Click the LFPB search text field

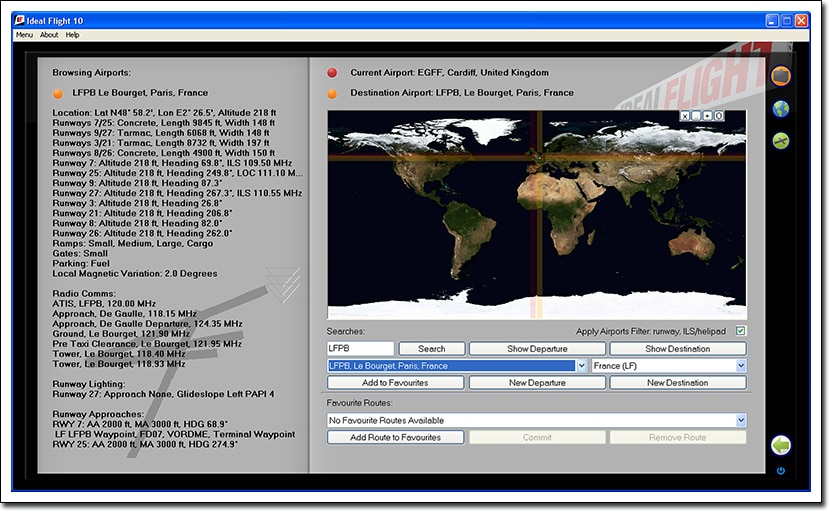360,349
